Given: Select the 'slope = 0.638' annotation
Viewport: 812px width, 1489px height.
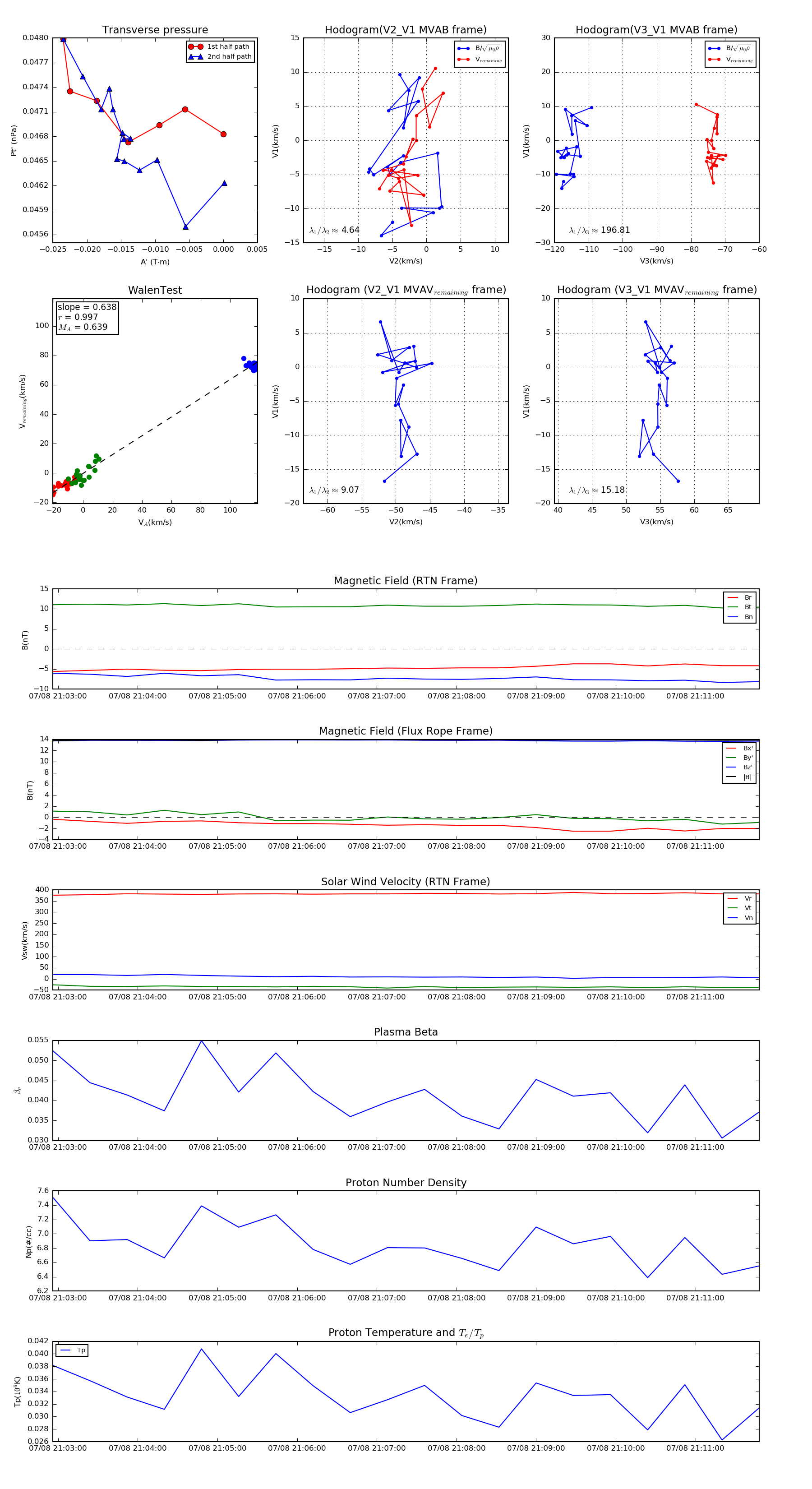Looking at the screenshot, I should coord(87,307).
